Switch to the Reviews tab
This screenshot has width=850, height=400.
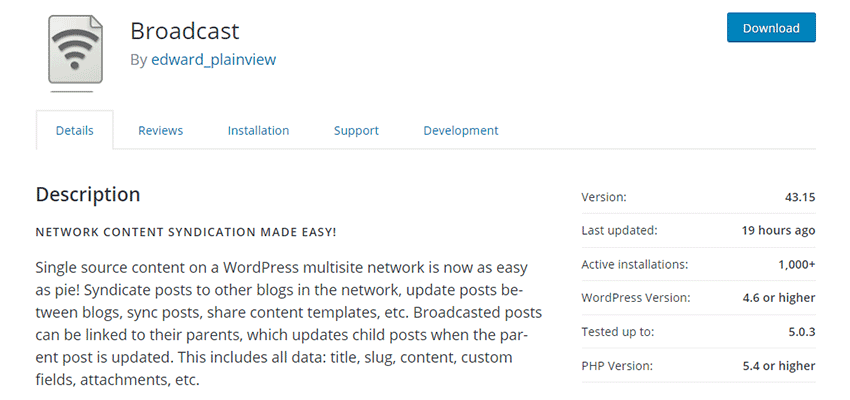[x=160, y=130]
